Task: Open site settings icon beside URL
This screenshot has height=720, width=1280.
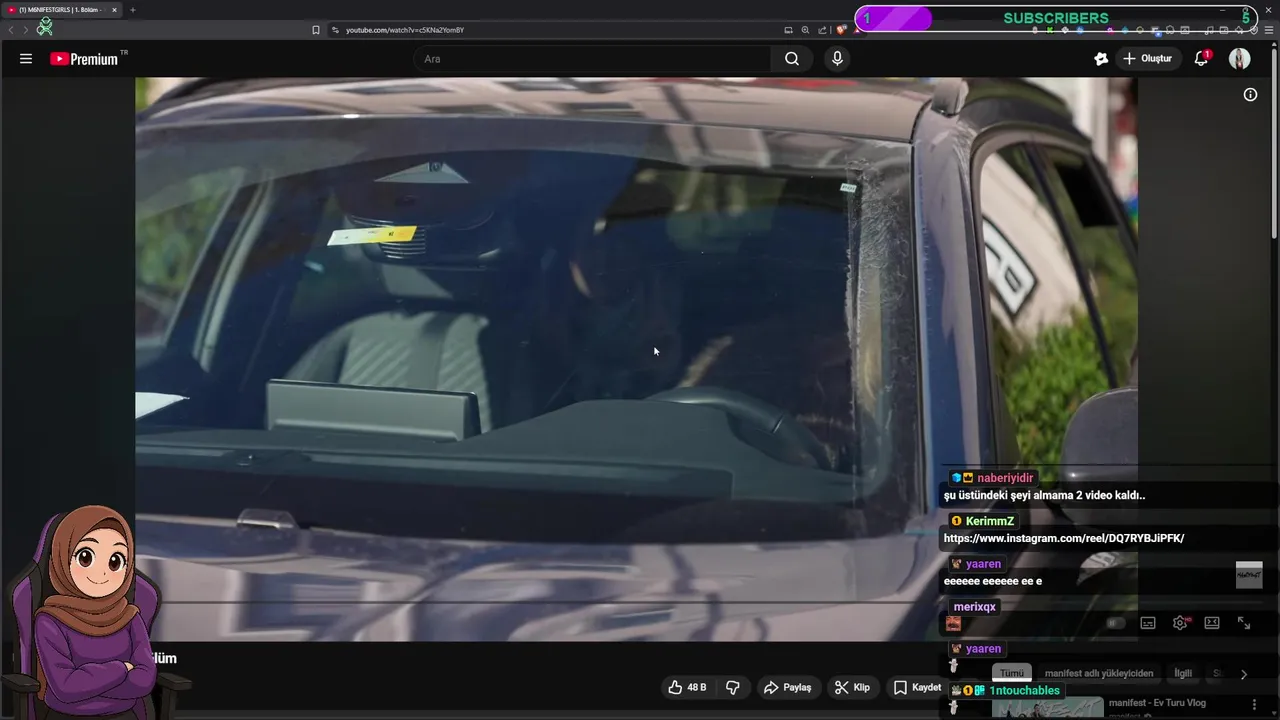Action: click(x=335, y=30)
